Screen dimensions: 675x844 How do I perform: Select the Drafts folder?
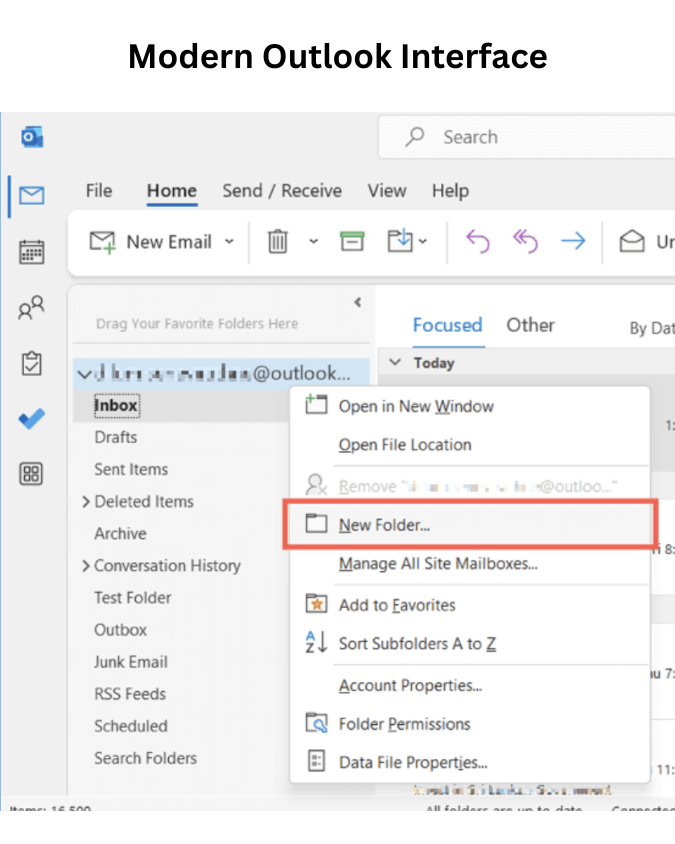pos(116,437)
